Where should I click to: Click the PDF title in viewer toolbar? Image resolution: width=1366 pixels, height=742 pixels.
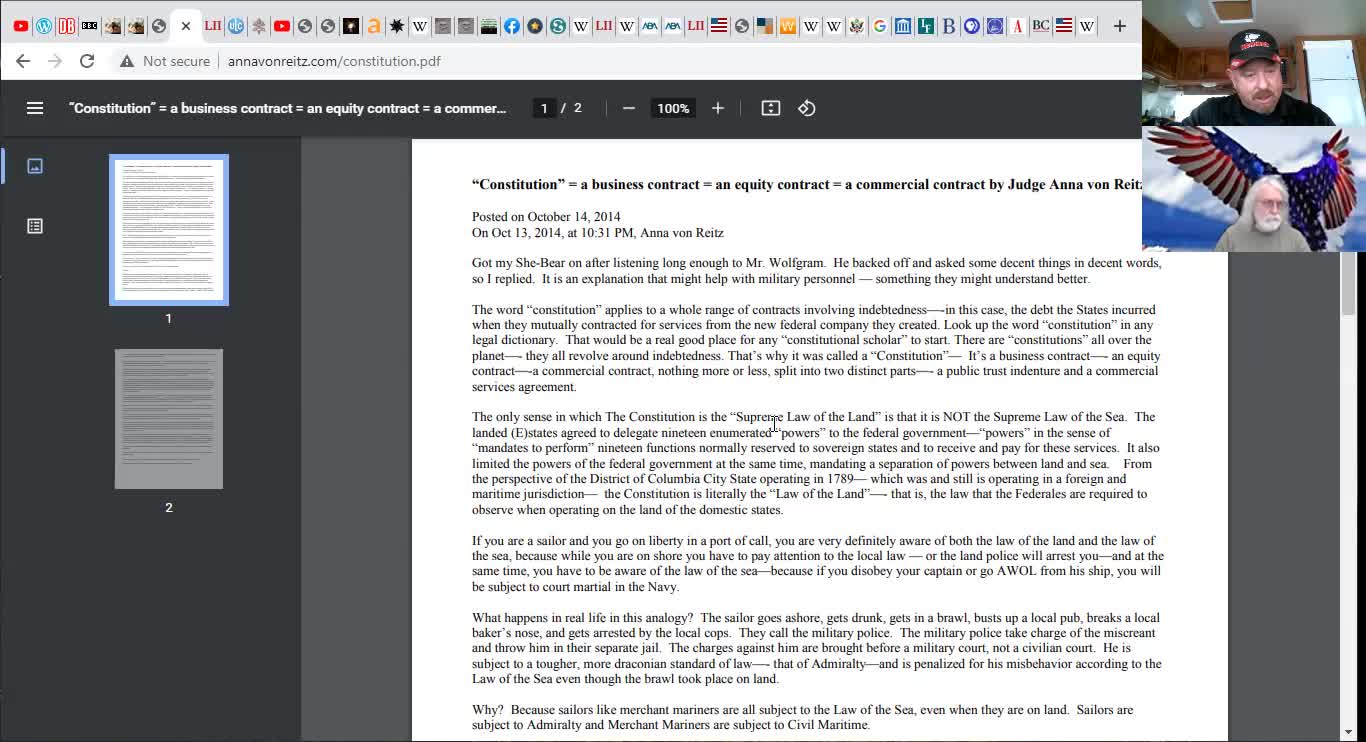click(x=288, y=108)
